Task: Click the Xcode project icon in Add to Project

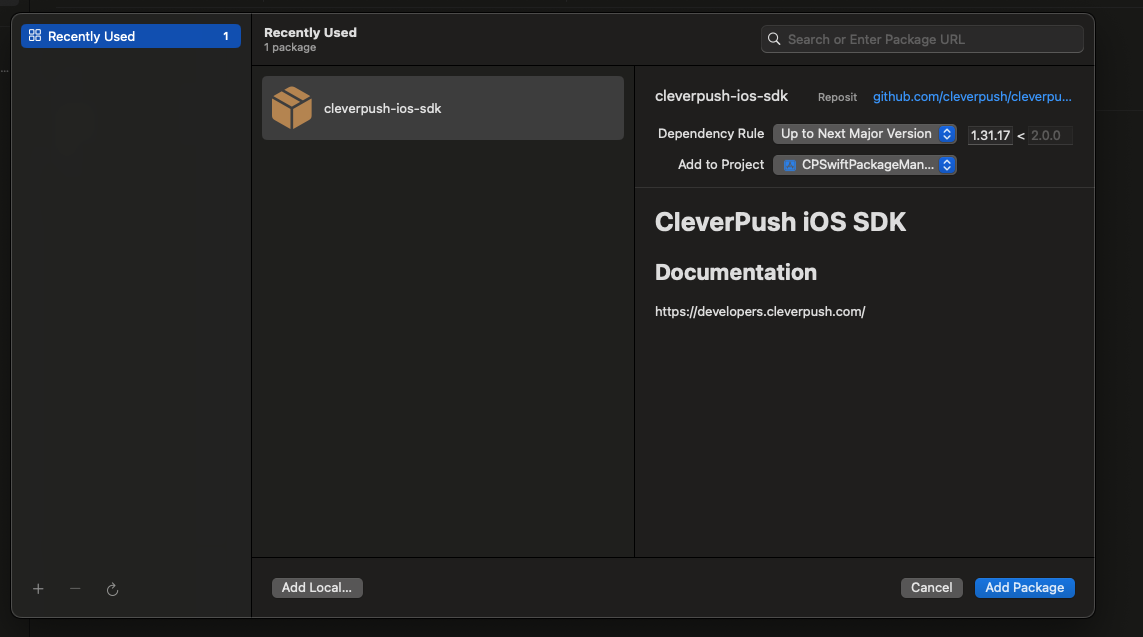Action: (x=789, y=165)
